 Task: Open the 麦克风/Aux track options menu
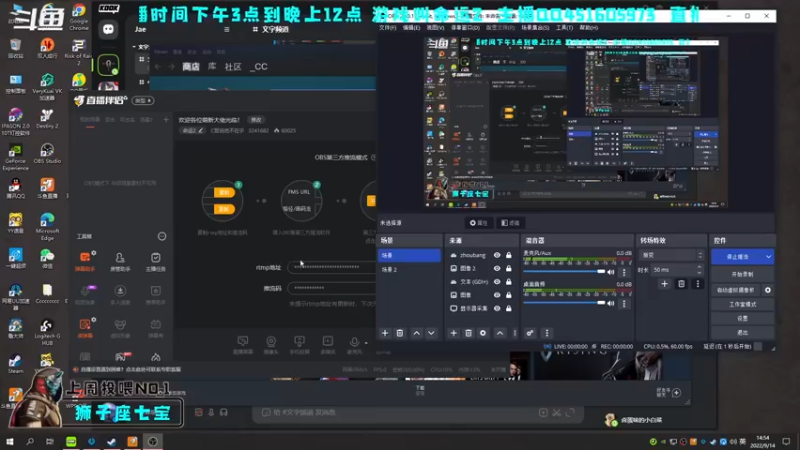click(x=623, y=272)
